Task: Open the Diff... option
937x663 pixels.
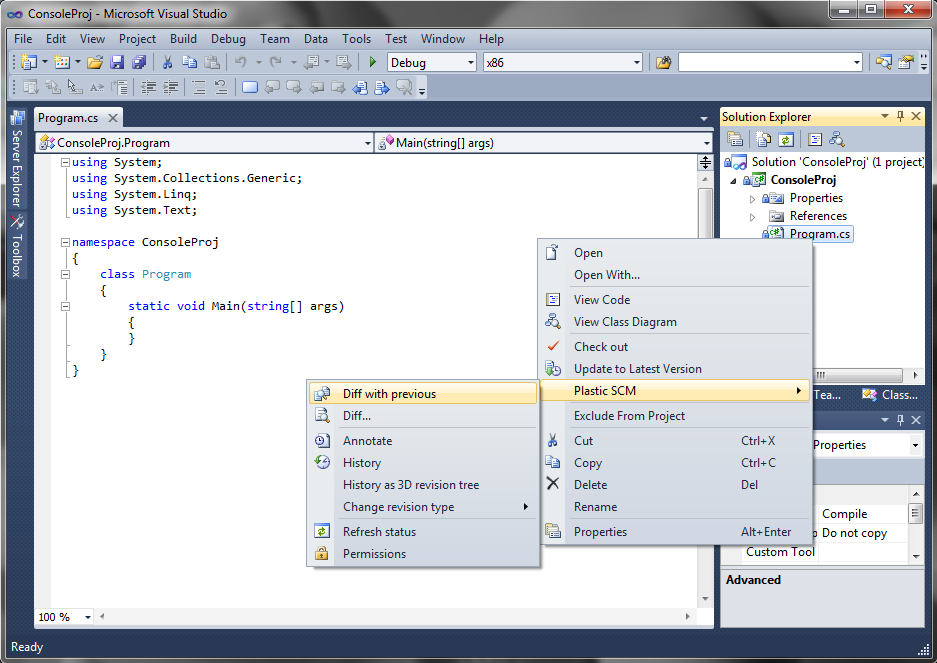Action: point(423,415)
